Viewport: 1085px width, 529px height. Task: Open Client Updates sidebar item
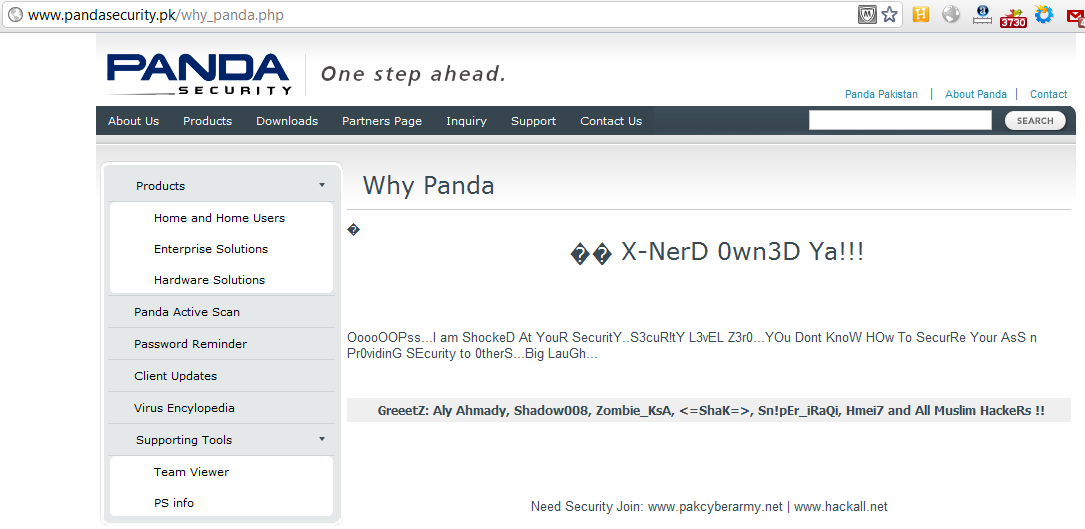point(176,376)
